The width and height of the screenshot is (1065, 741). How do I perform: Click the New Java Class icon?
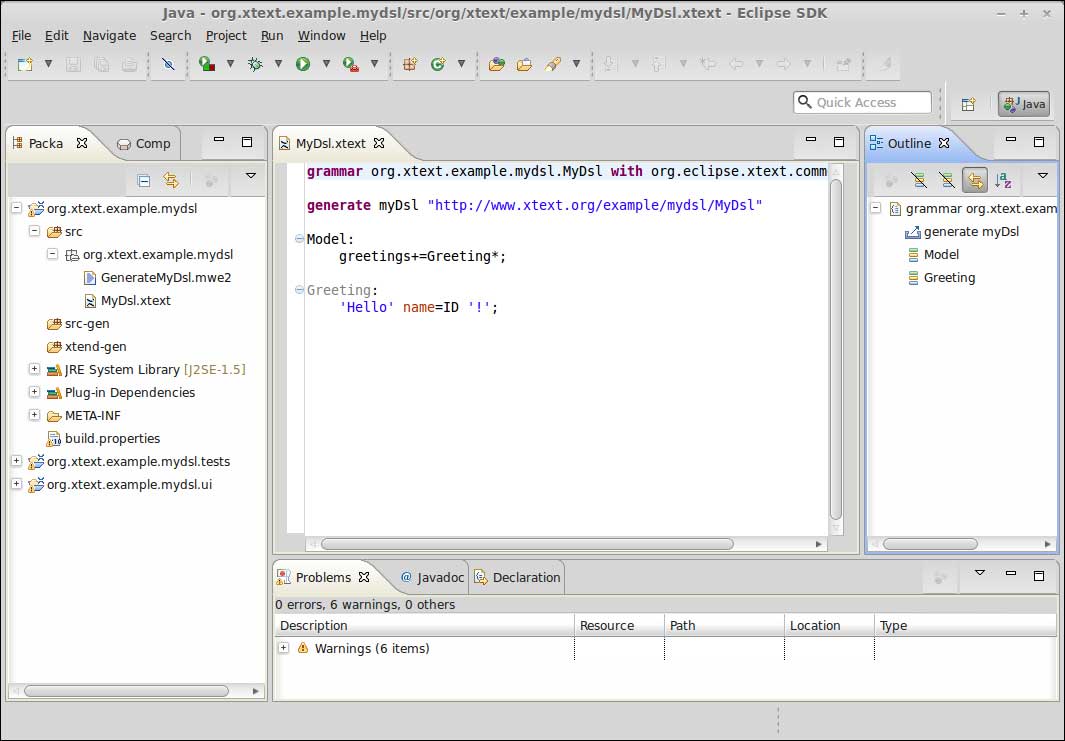coord(437,64)
